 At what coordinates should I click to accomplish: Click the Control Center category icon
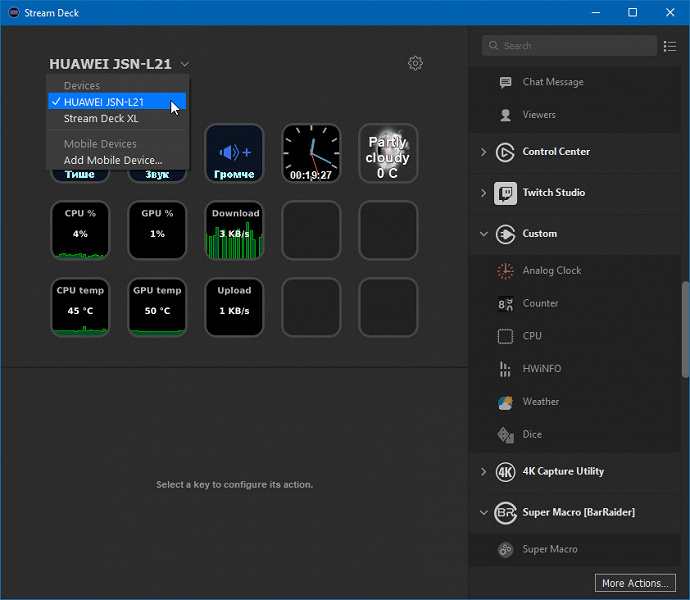pos(505,152)
